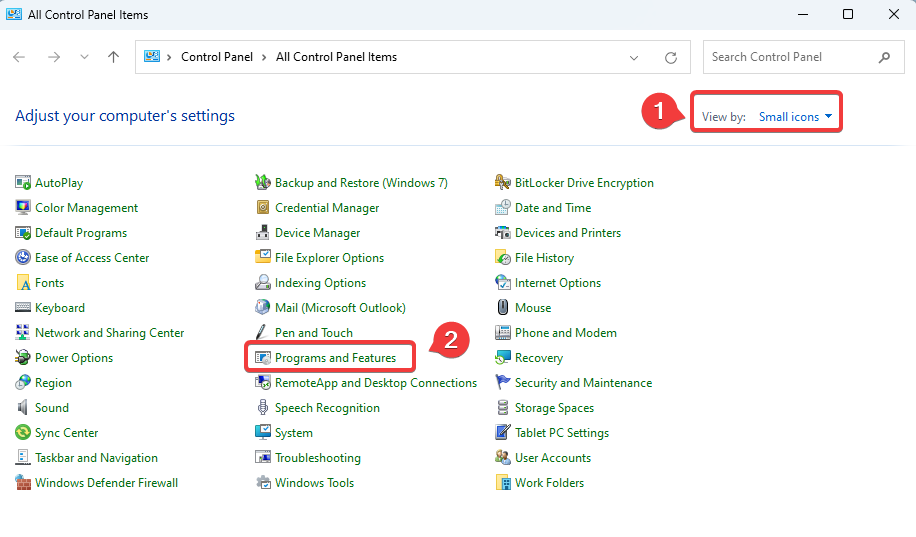Select the Storage Spaces icon
The image size is (916, 537).
[x=504, y=408]
